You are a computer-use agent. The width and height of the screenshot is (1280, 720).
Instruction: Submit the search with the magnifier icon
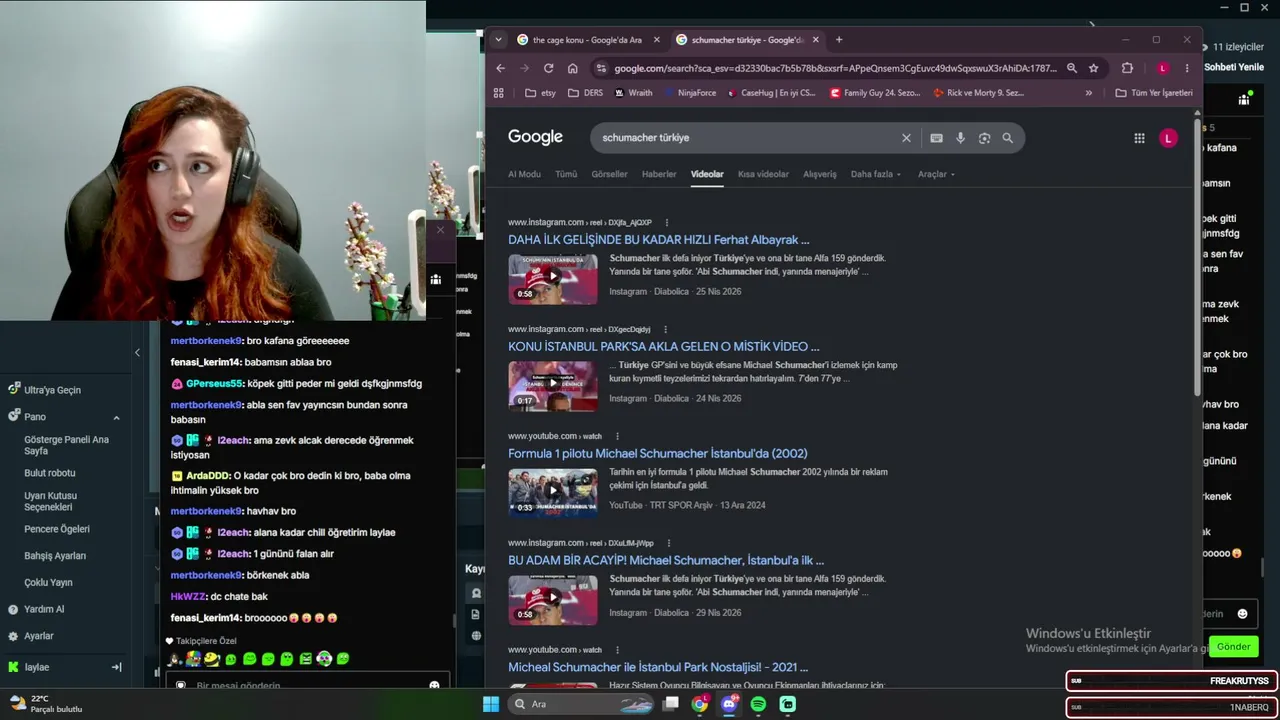coord(1008,138)
